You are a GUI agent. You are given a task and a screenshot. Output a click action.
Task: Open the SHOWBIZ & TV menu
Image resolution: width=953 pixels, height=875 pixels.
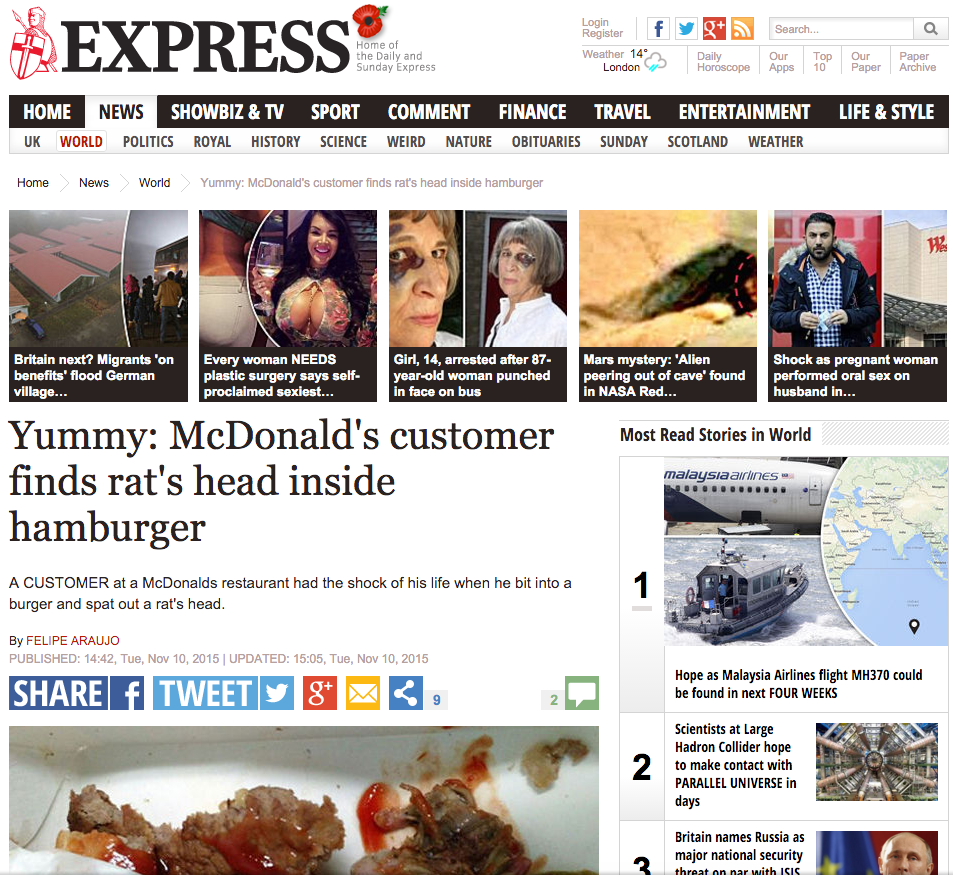227,112
